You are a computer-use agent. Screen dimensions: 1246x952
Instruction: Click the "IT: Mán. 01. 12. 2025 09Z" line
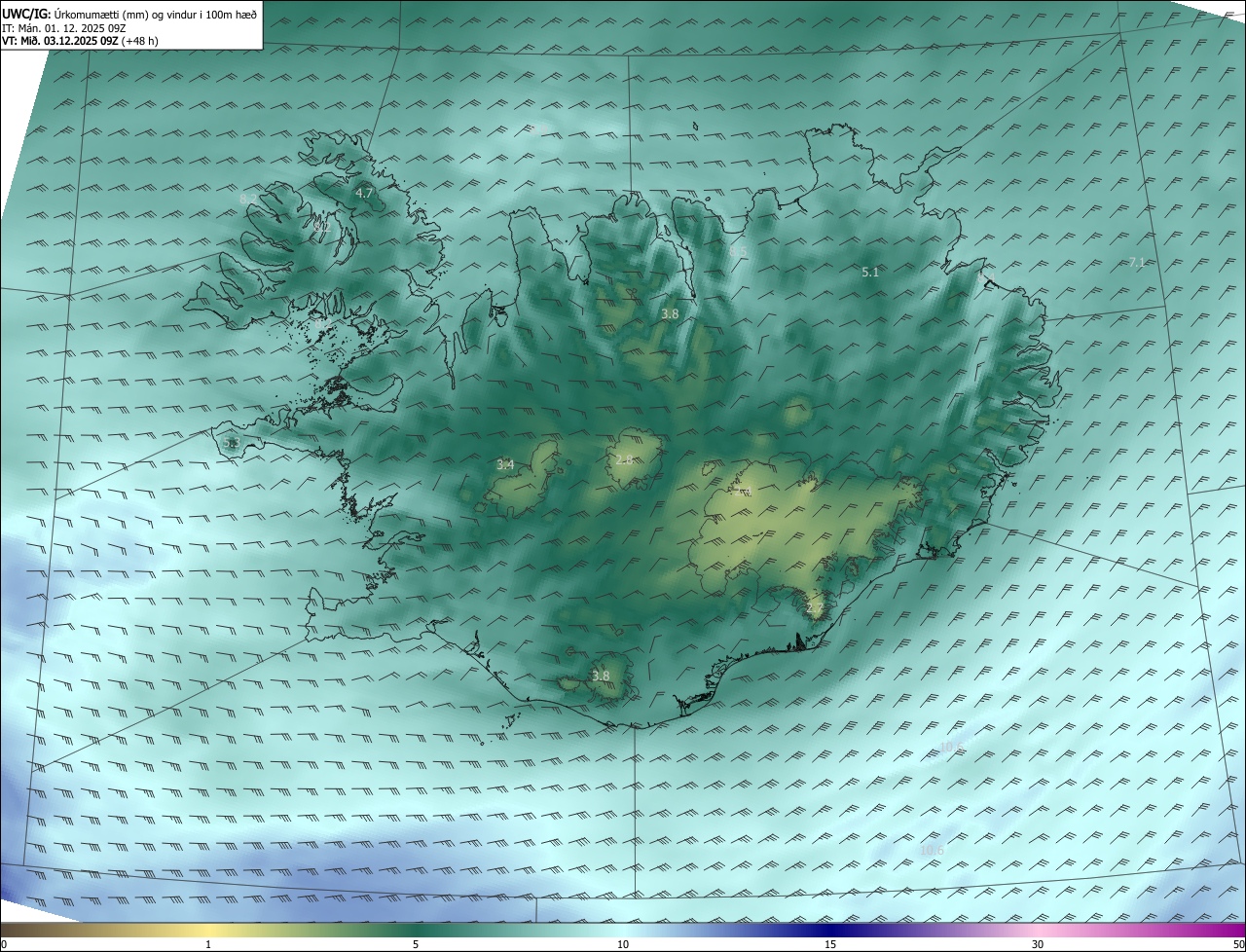[x=64, y=29]
